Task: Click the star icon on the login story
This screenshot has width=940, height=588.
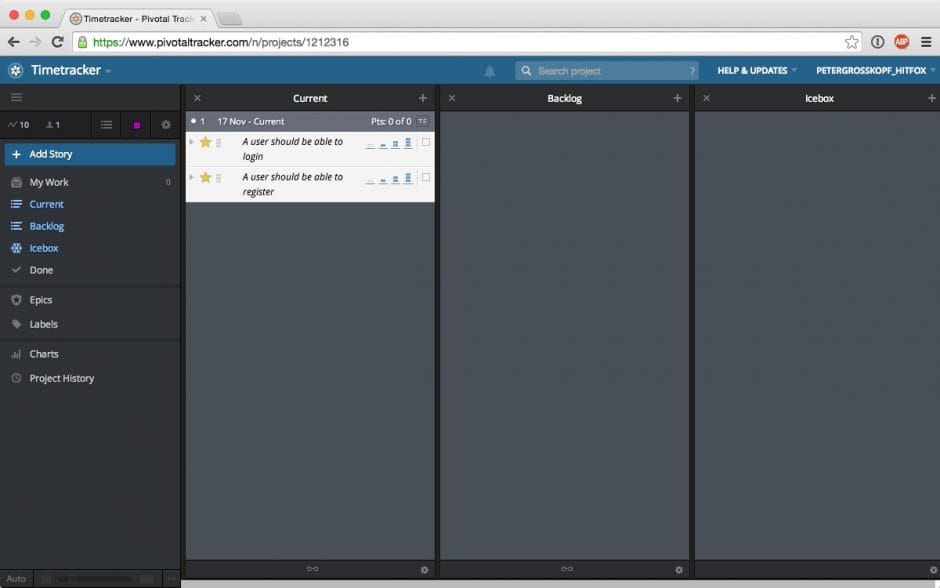Action: (205, 143)
